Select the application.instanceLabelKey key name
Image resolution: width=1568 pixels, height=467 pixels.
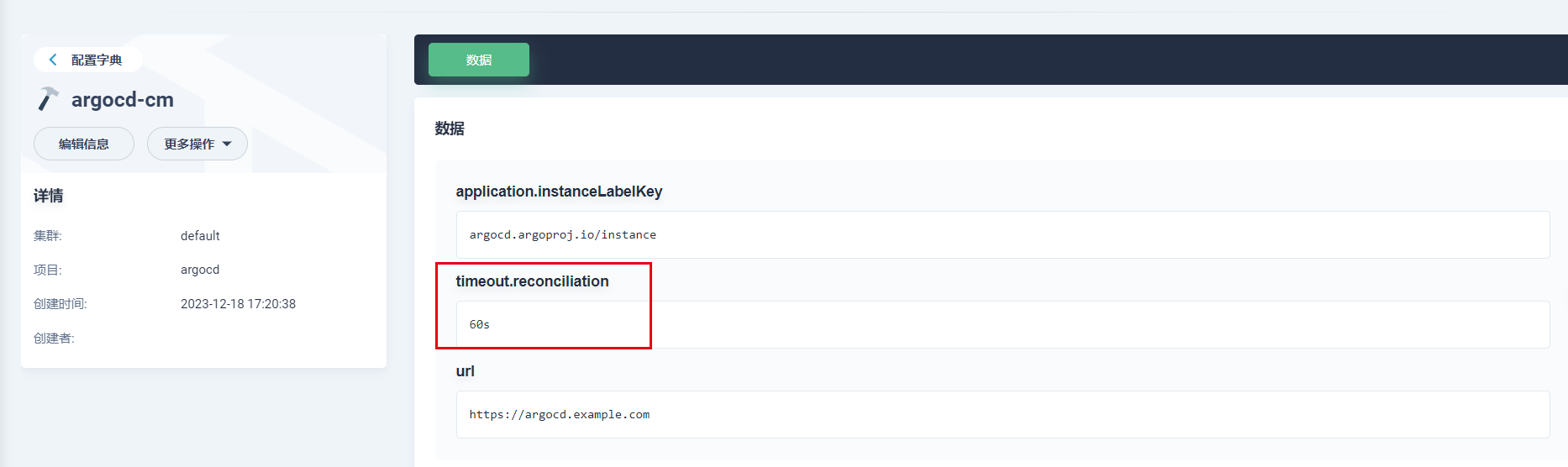coord(559,192)
